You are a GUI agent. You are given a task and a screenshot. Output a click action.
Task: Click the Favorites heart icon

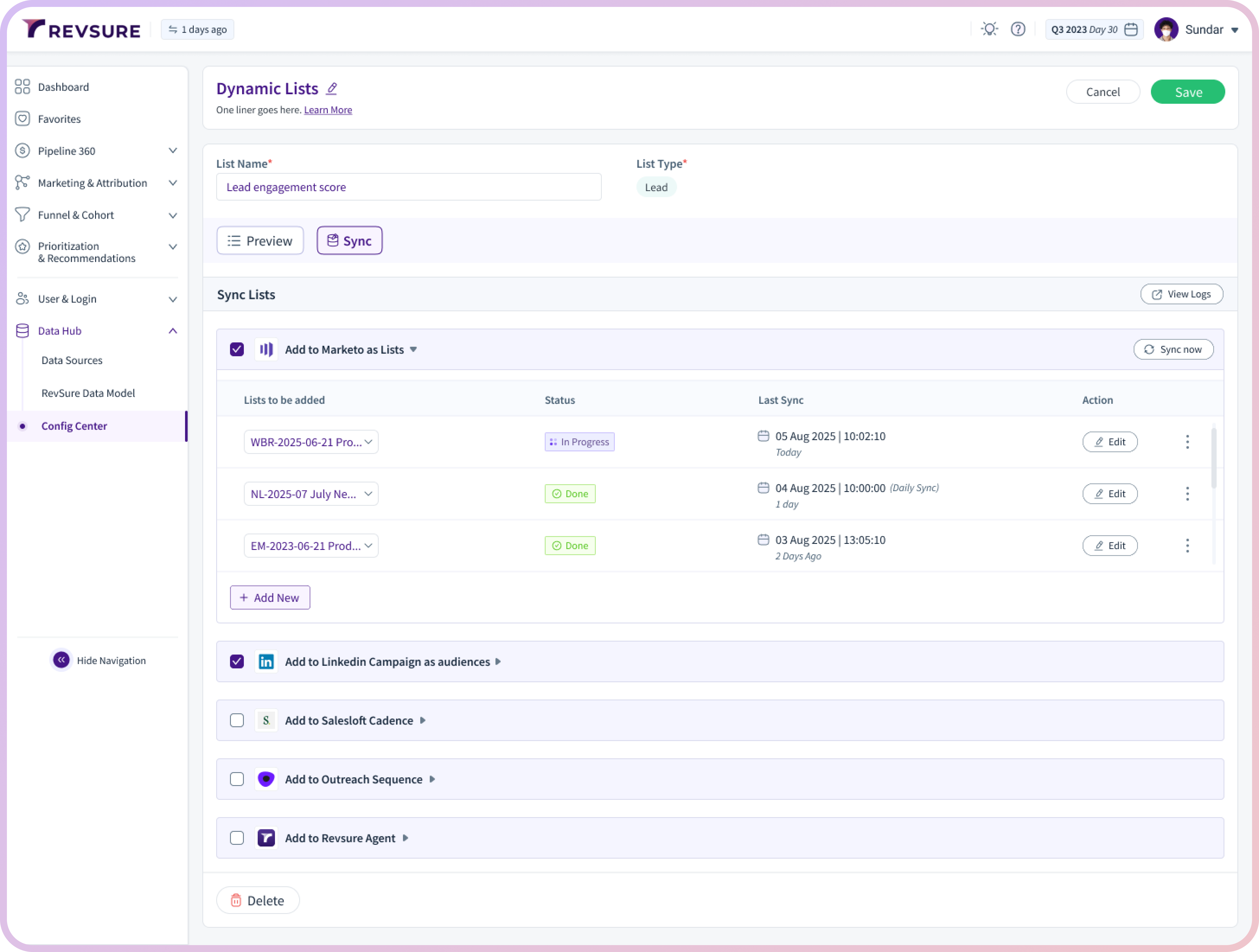click(22, 118)
